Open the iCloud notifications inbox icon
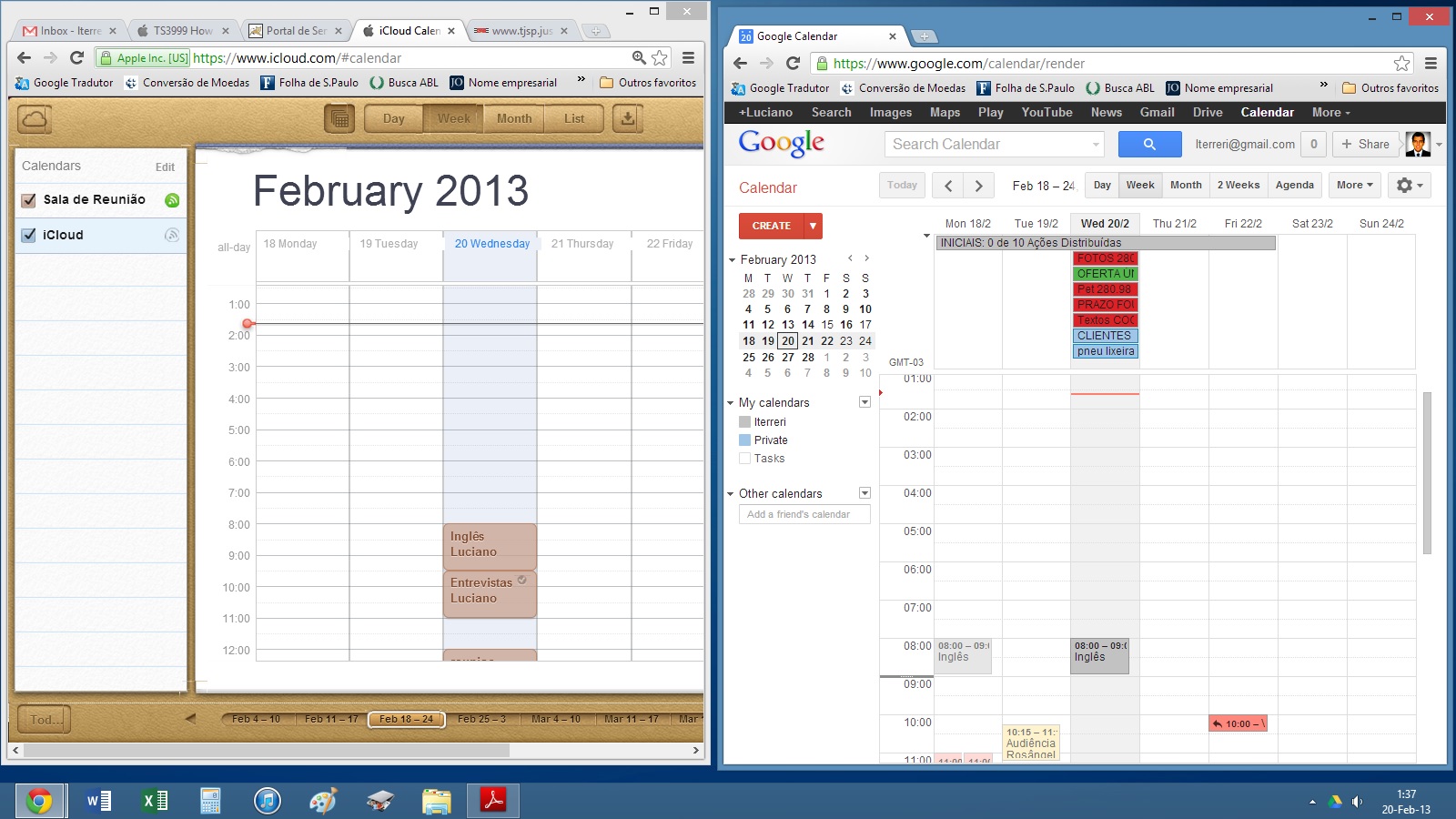This screenshot has width=1456, height=819. 627,119
